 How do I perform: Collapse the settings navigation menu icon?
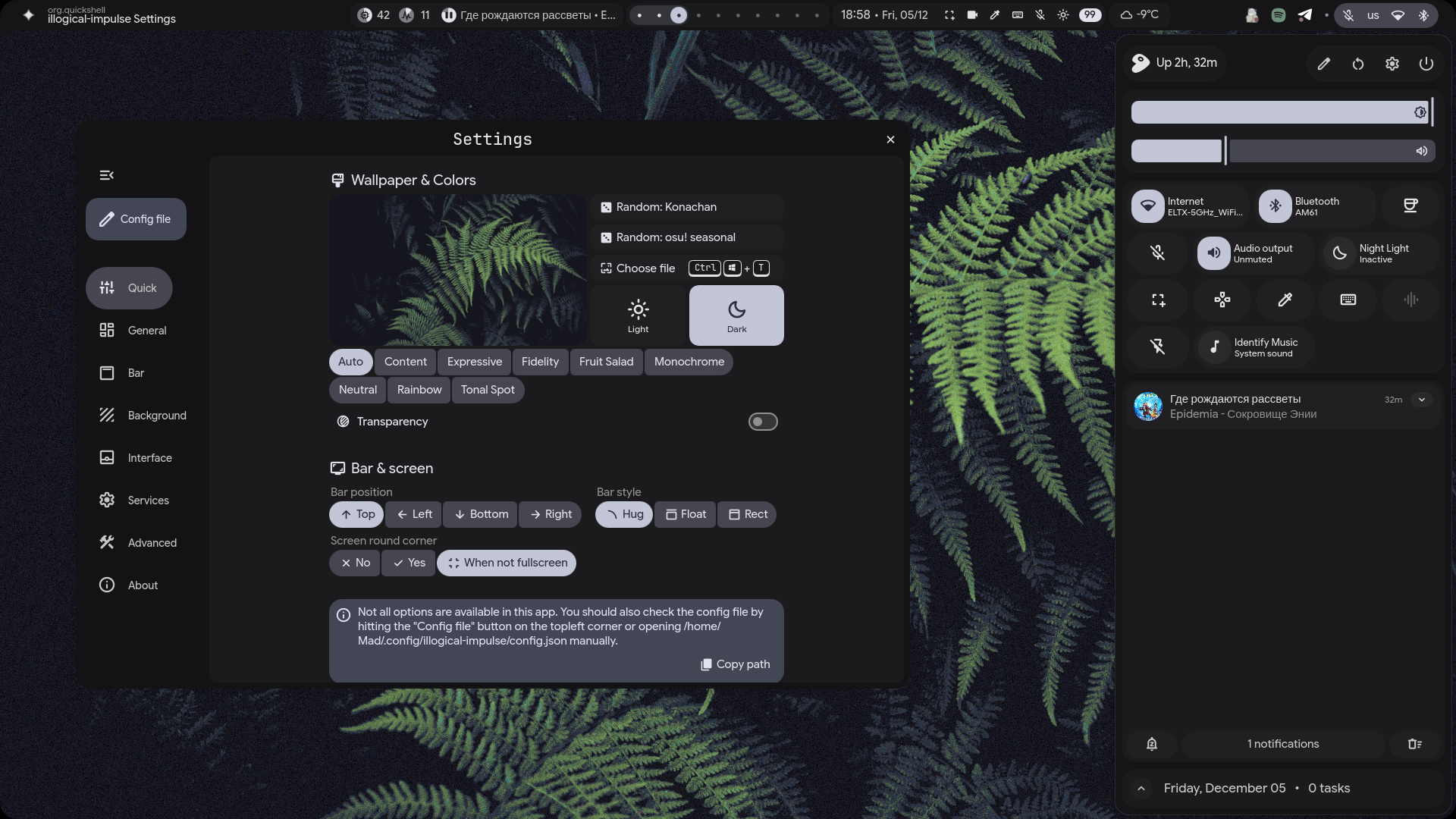click(107, 175)
